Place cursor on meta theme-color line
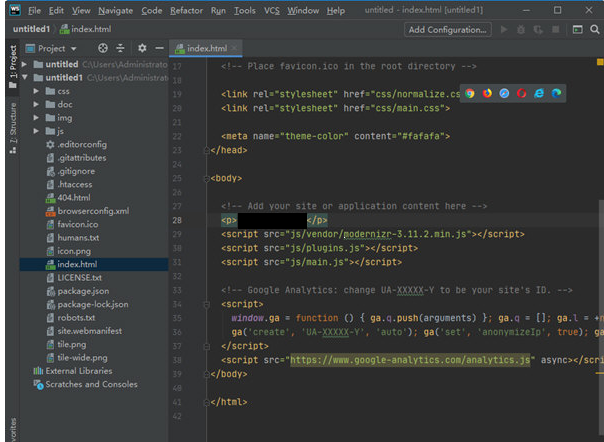 coord(335,136)
